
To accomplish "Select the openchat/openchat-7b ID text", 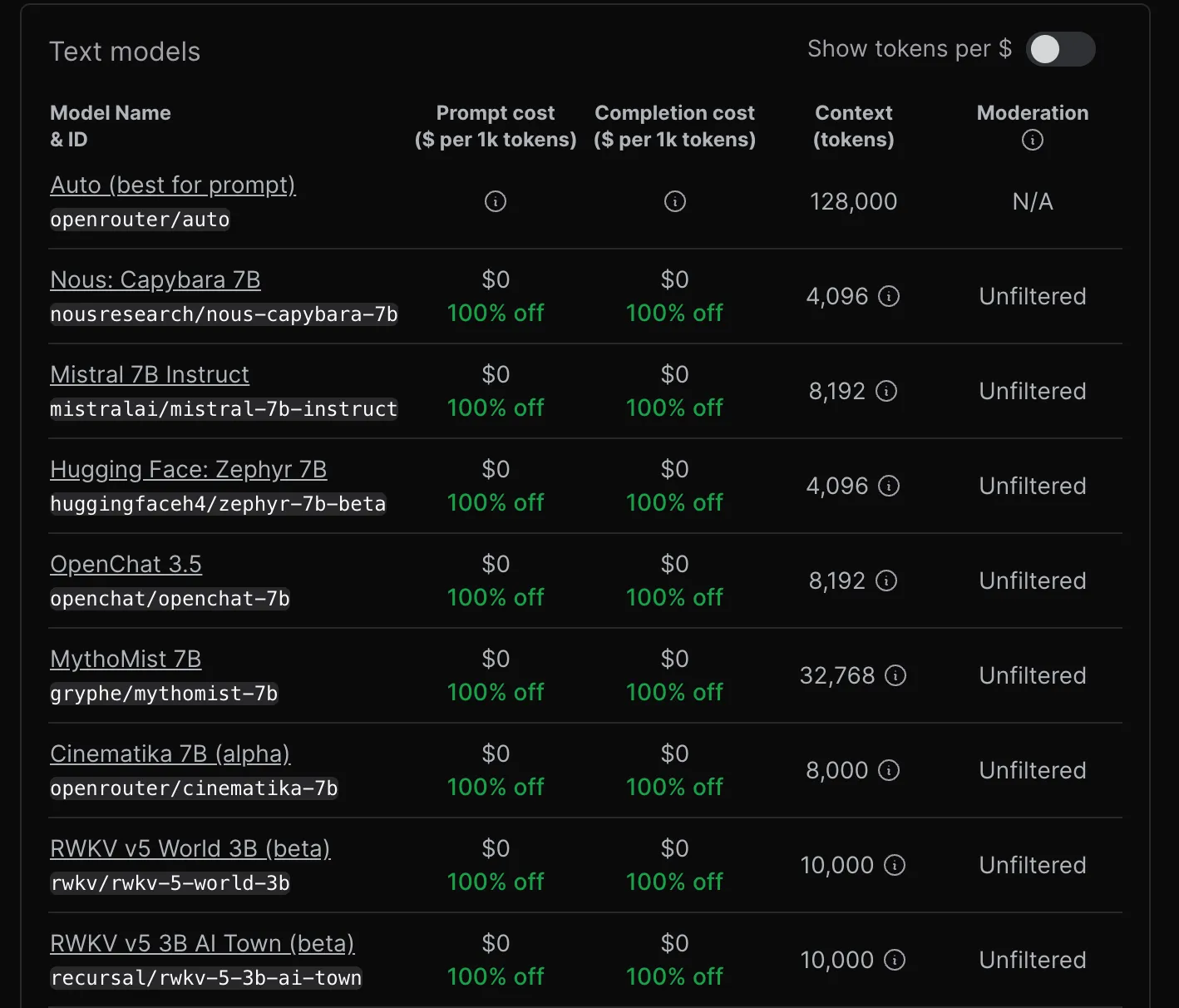I will (170, 599).
